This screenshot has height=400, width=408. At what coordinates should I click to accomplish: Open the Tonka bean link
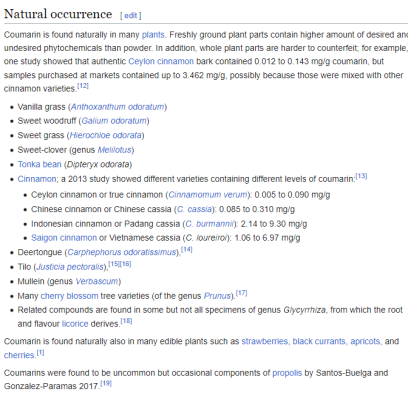click(40, 165)
